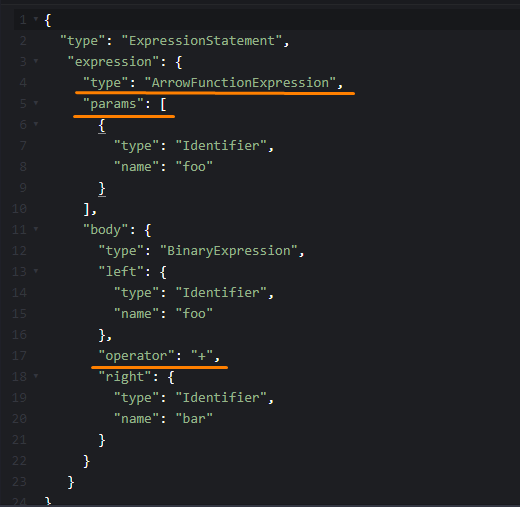Click the closing brace on line 22
The width and height of the screenshot is (520, 507).
(87, 462)
